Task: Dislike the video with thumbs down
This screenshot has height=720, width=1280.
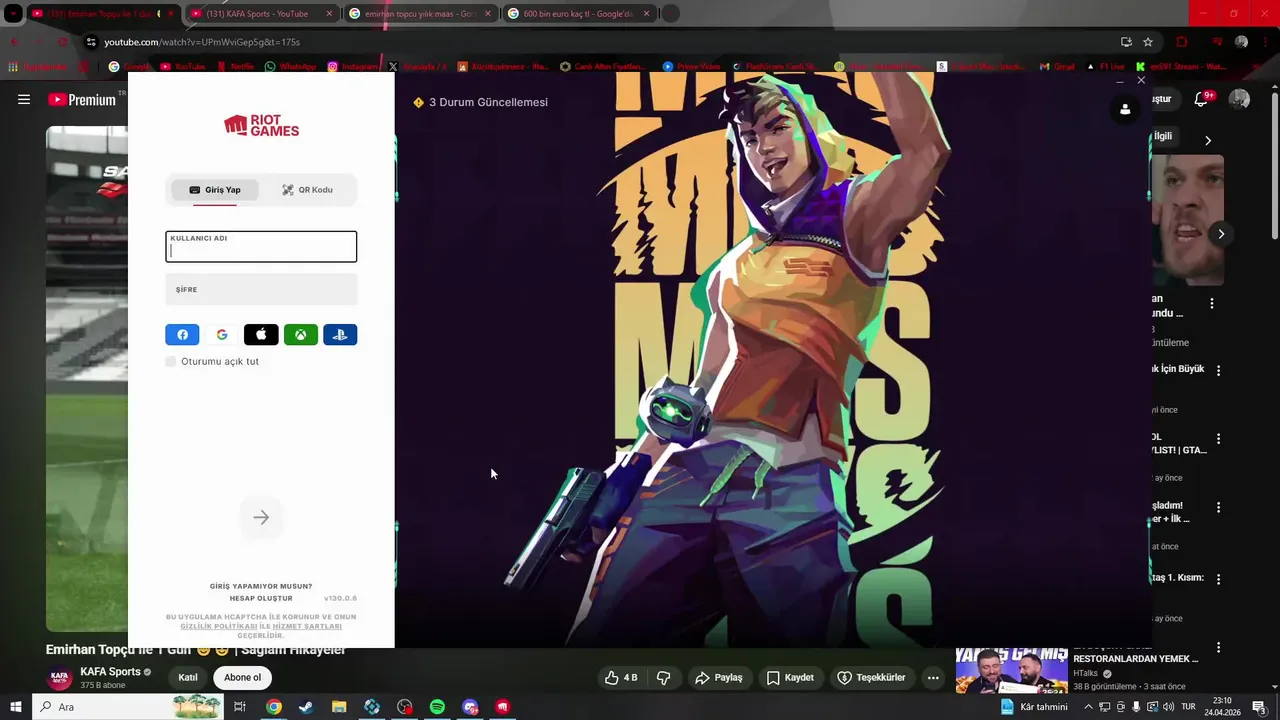Action: [663, 677]
